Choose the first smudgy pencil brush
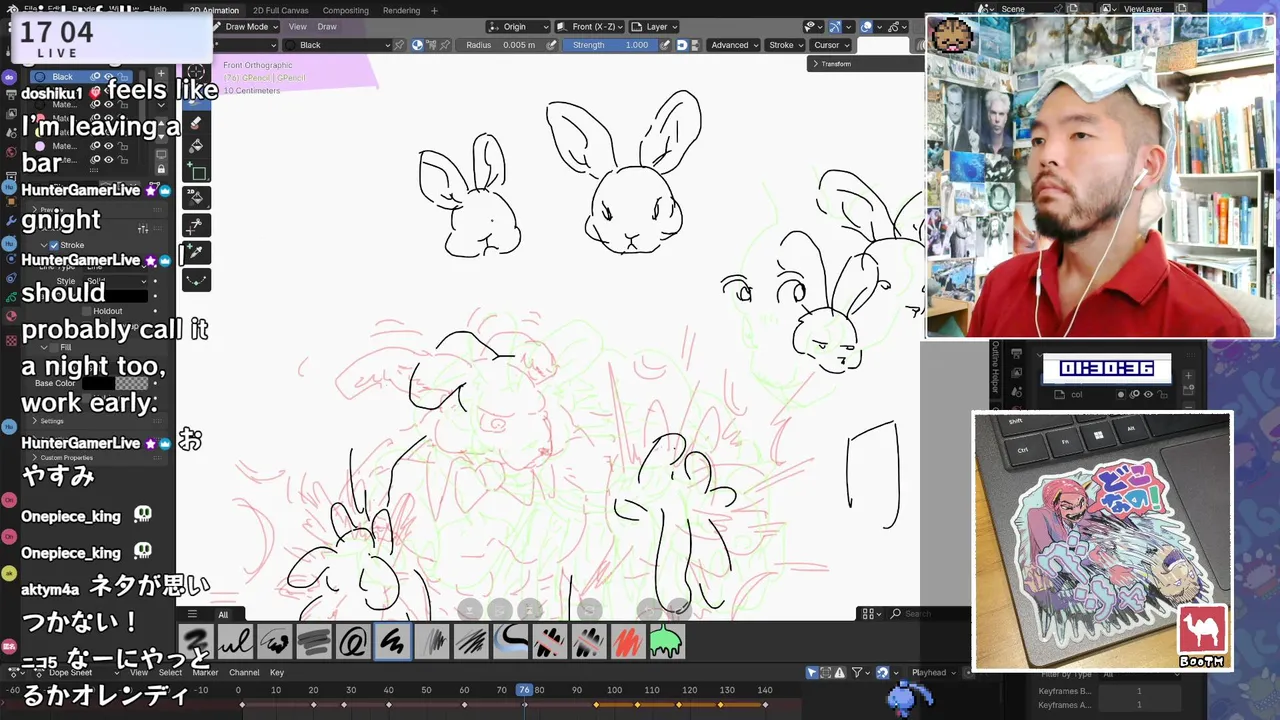Screen dimensions: 1280x720 (198, 641)
